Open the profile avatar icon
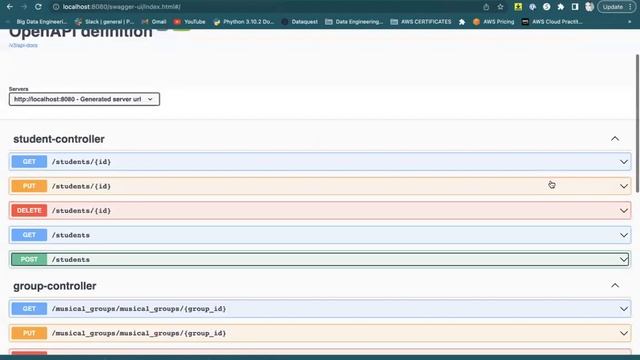Screen dimensions: 640x360 tap(589, 7)
